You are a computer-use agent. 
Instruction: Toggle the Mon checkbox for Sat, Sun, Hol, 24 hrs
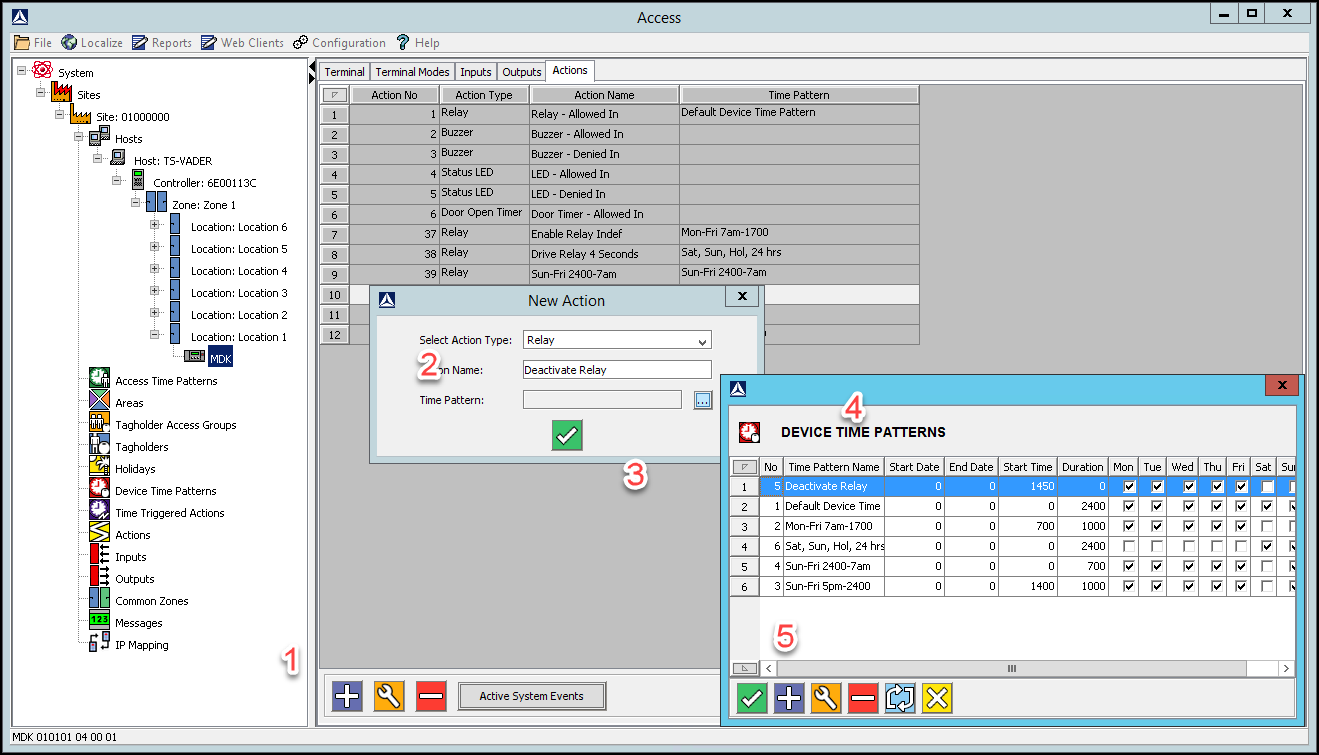pyautogui.click(x=1129, y=547)
